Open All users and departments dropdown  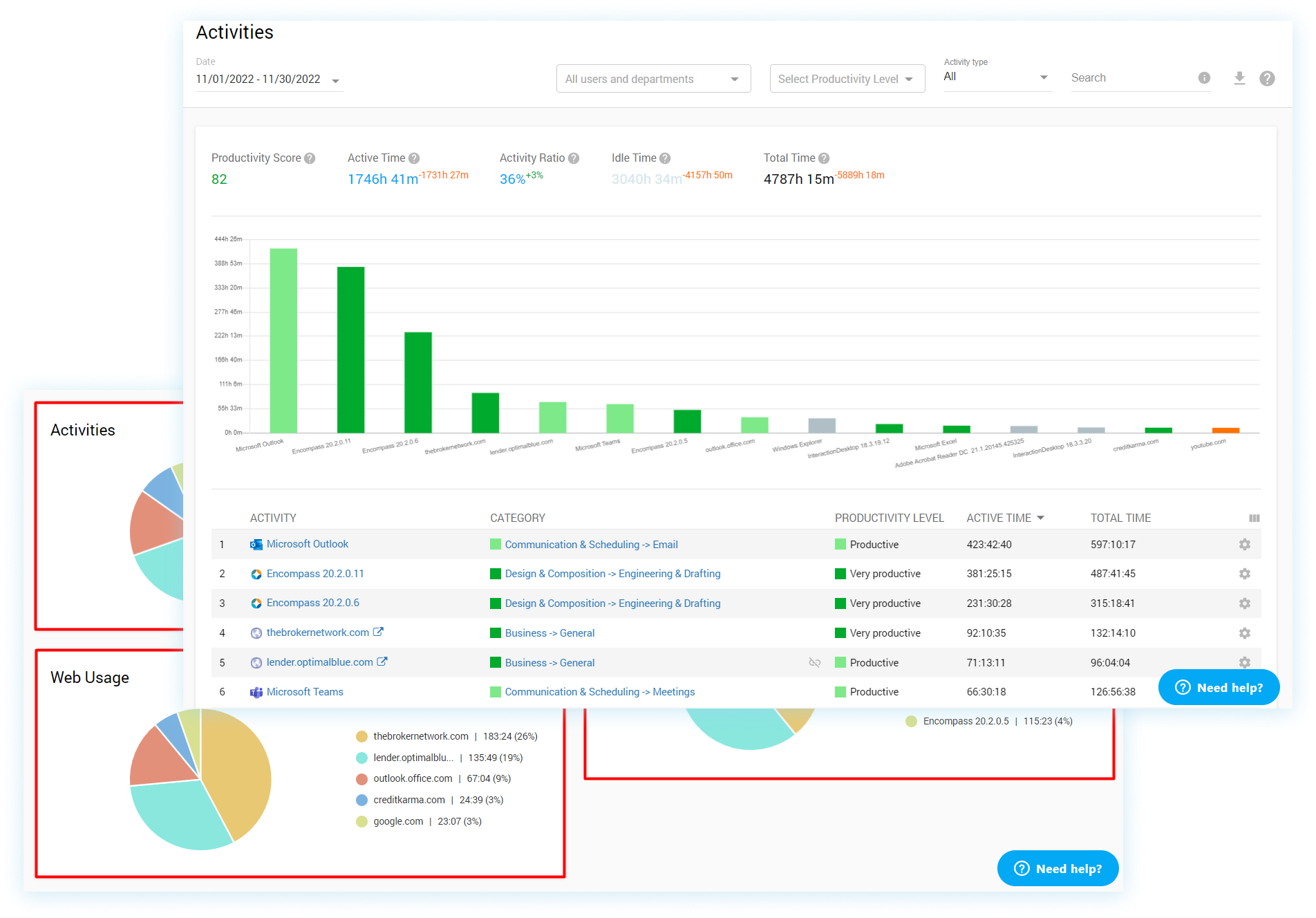[x=652, y=79]
